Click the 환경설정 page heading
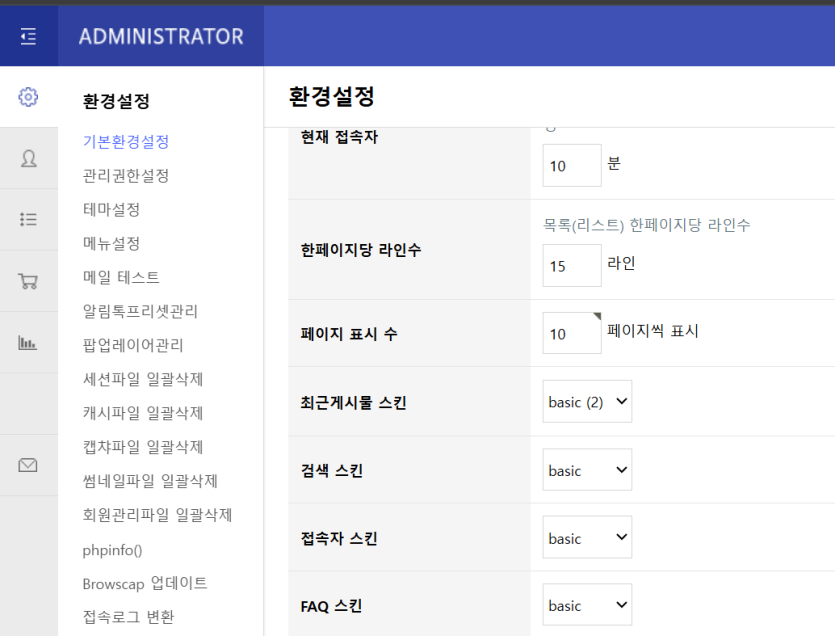 (332, 97)
